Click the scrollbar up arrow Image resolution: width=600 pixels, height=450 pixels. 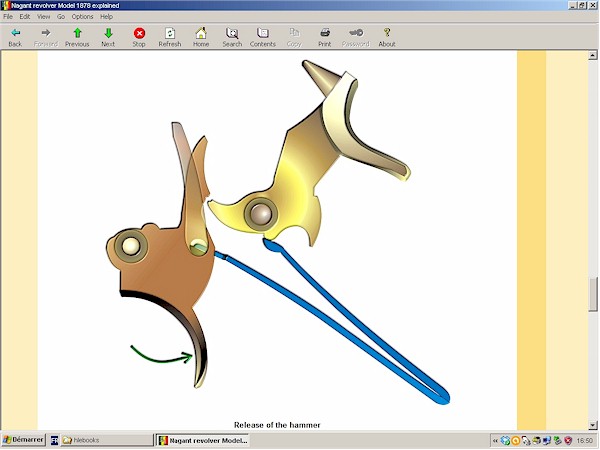click(x=593, y=55)
